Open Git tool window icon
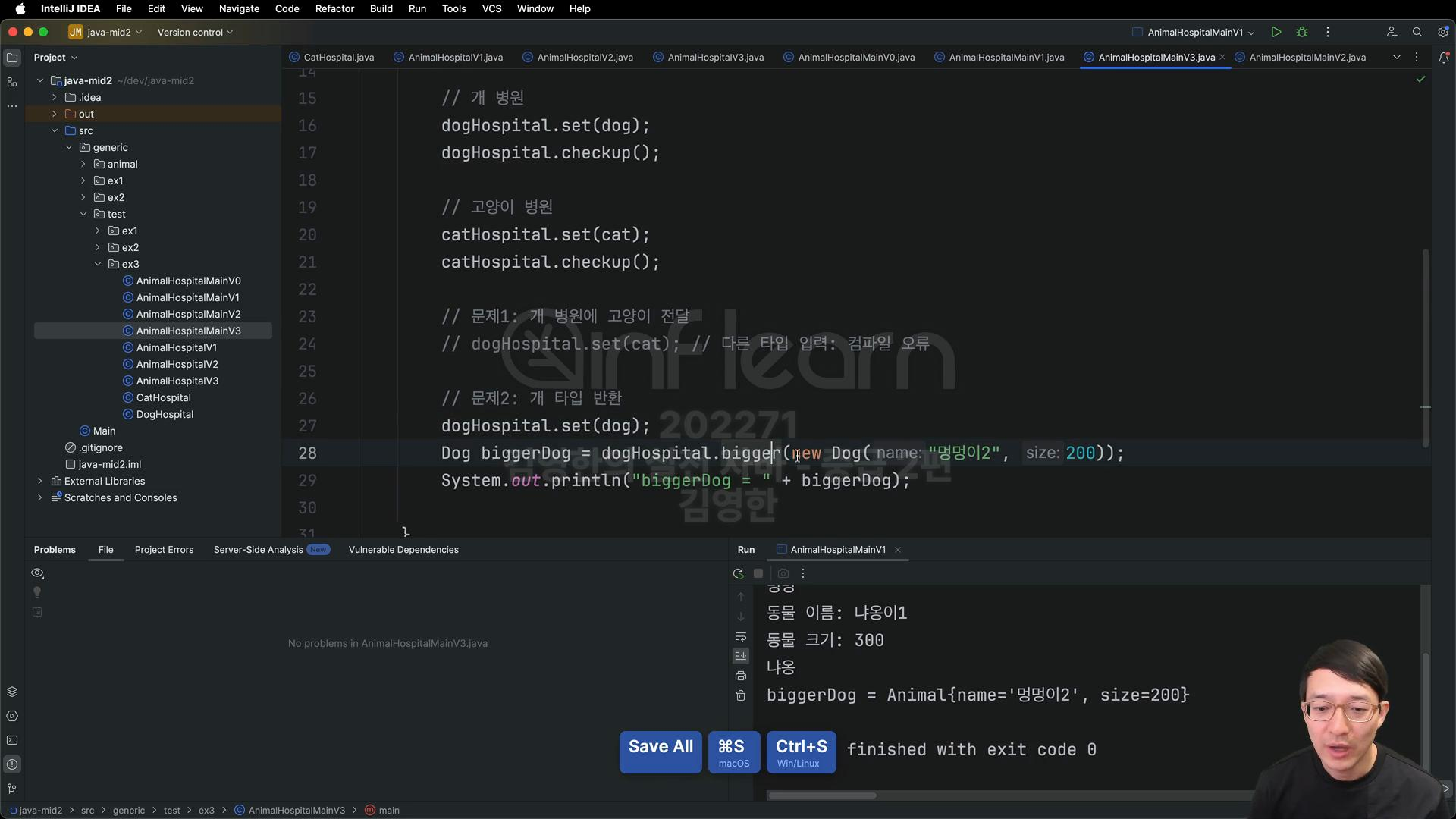This screenshot has width=1456, height=819. [12, 789]
